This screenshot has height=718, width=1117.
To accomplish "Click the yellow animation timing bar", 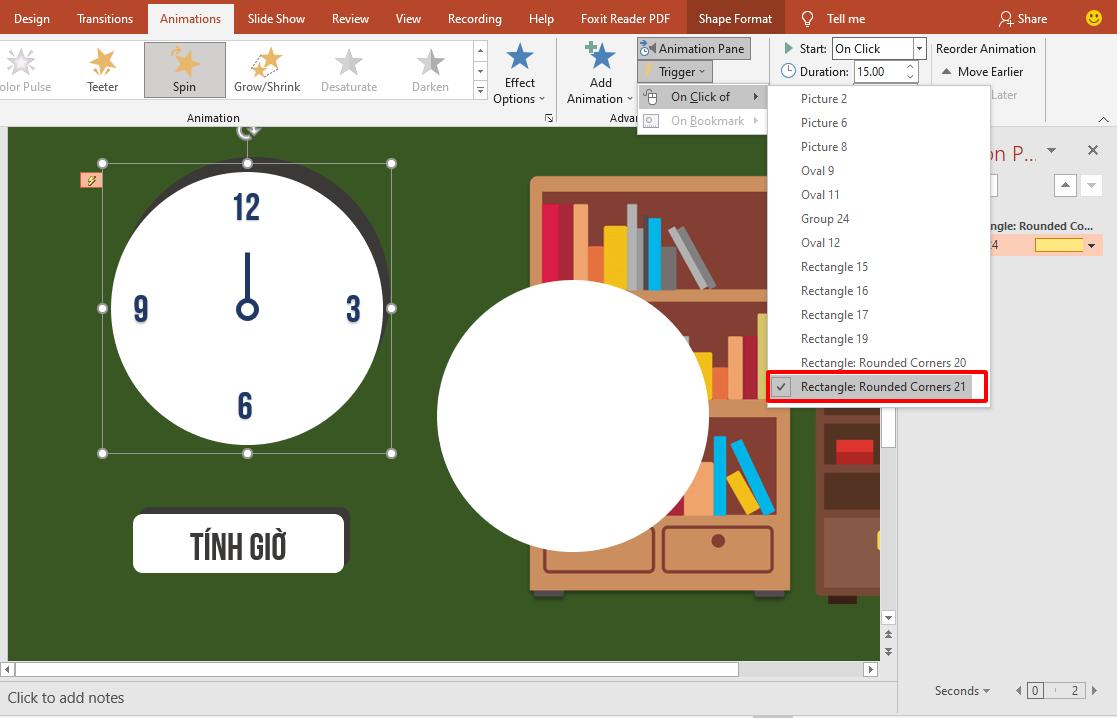I will (x=1059, y=245).
